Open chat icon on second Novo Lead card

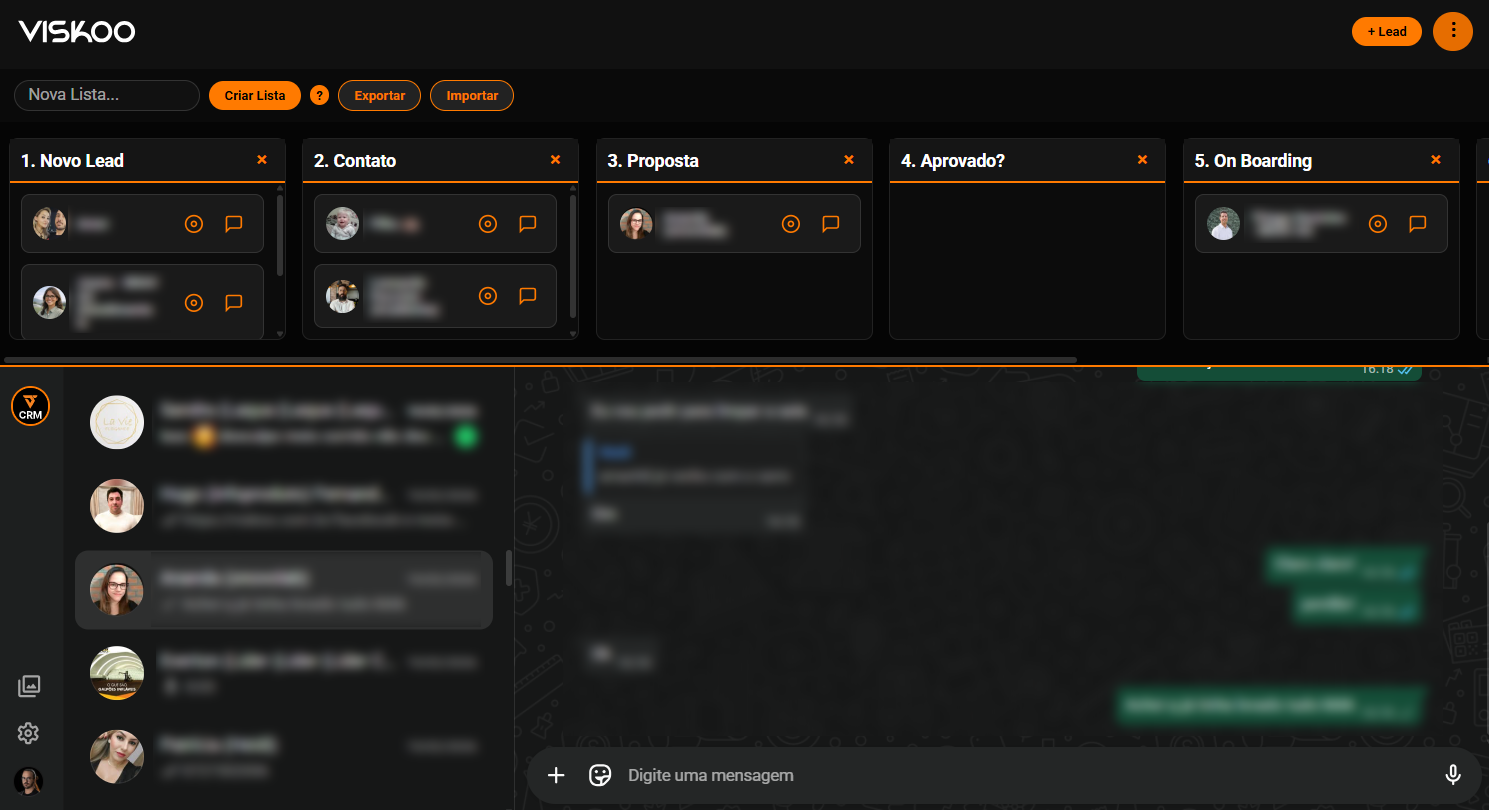click(x=234, y=302)
